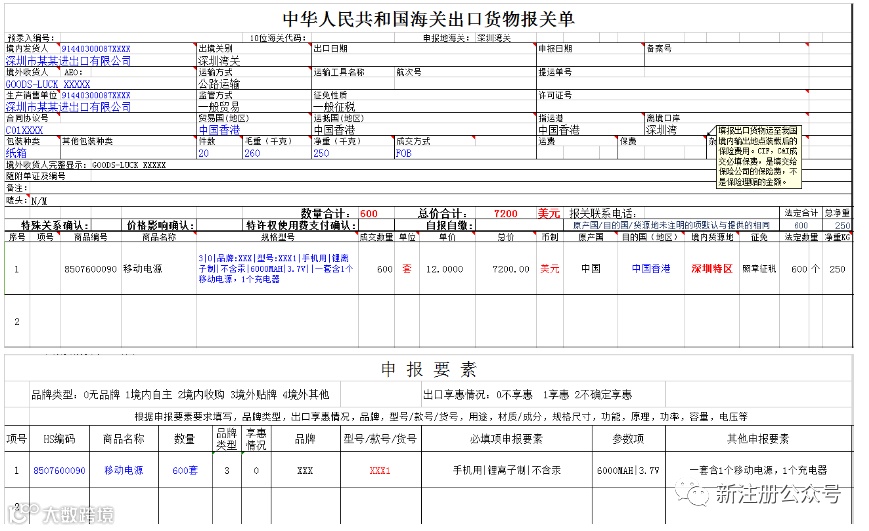
Task: Select the 数量 value 600套
Action: click(x=185, y=470)
